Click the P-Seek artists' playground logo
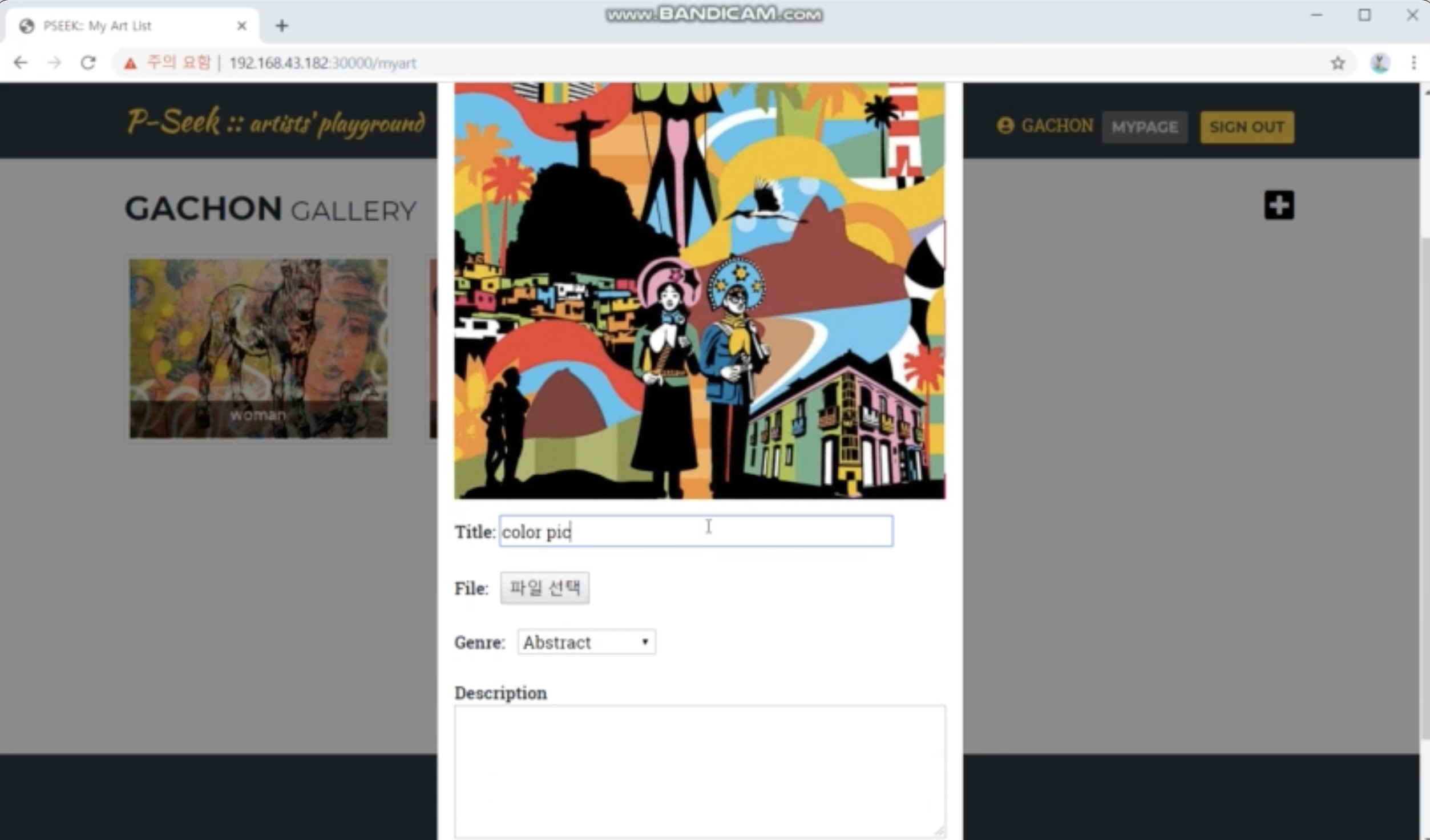This screenshot has height=840, width=1430. click(276, 122)
